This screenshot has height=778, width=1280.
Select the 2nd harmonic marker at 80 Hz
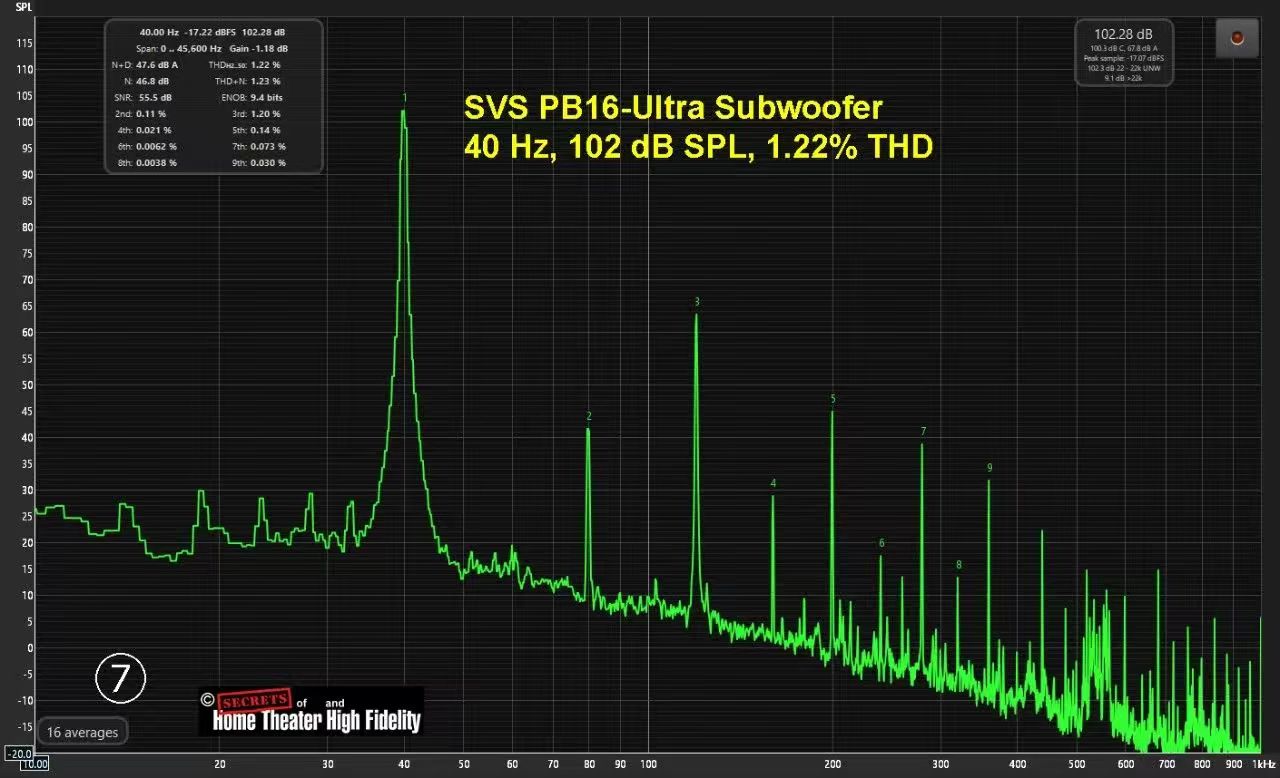(x=589, y=416)
